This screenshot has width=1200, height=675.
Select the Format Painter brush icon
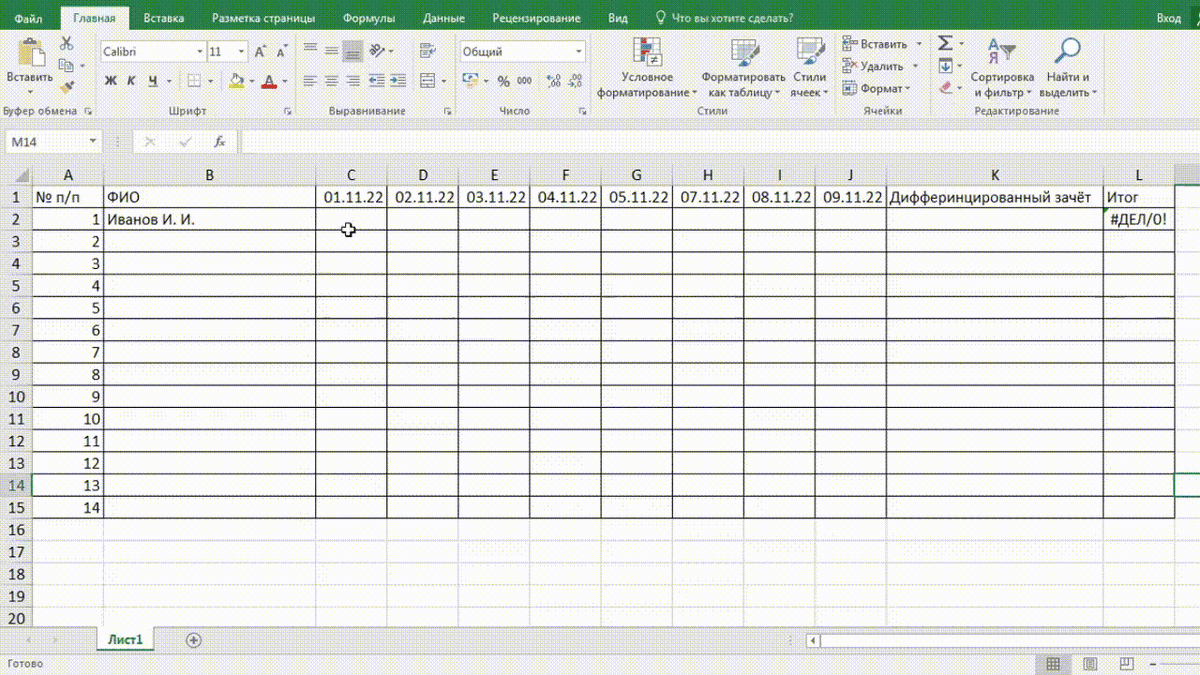point(67,88)
